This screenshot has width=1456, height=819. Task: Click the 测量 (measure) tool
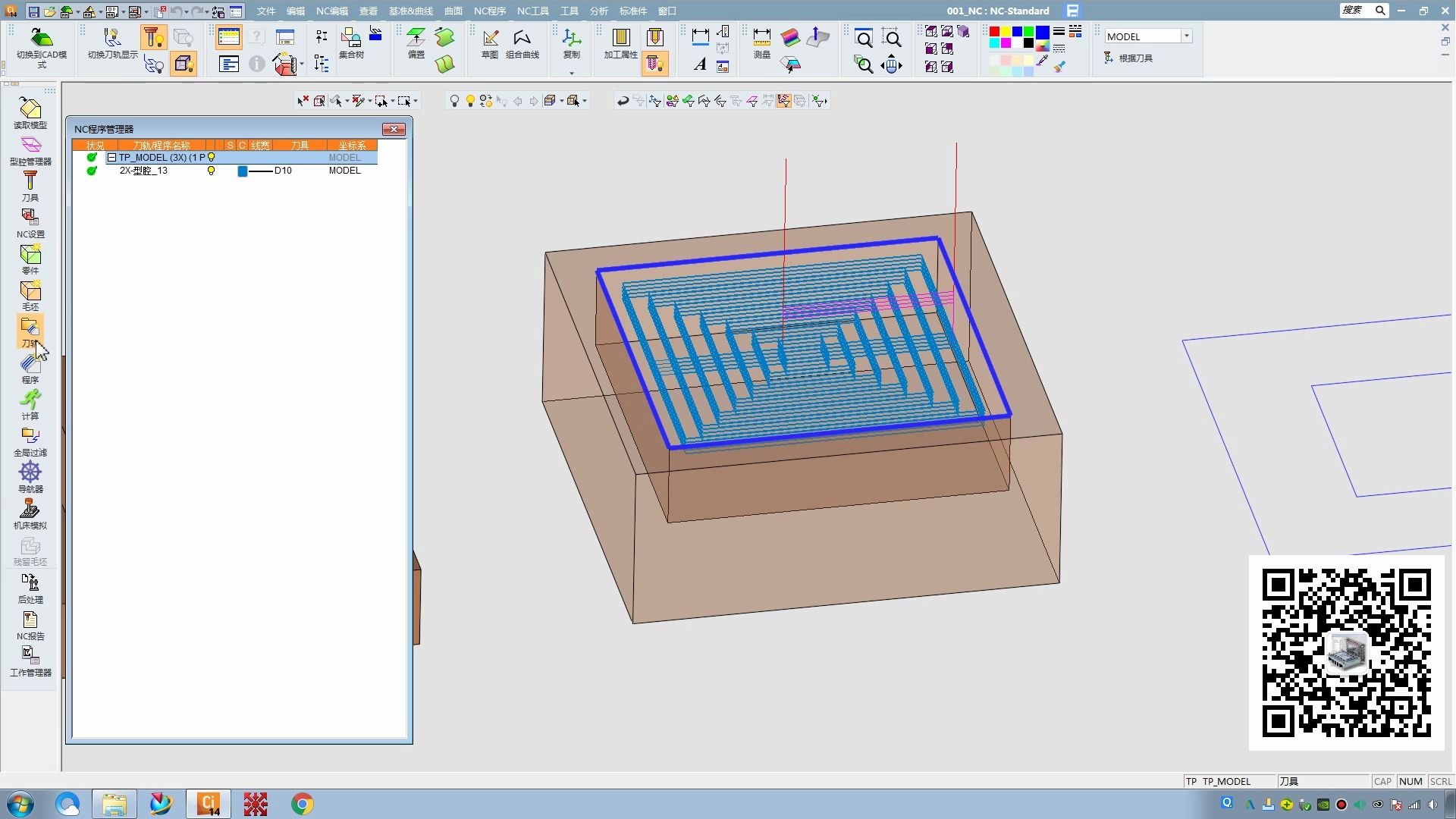(761, 39)
